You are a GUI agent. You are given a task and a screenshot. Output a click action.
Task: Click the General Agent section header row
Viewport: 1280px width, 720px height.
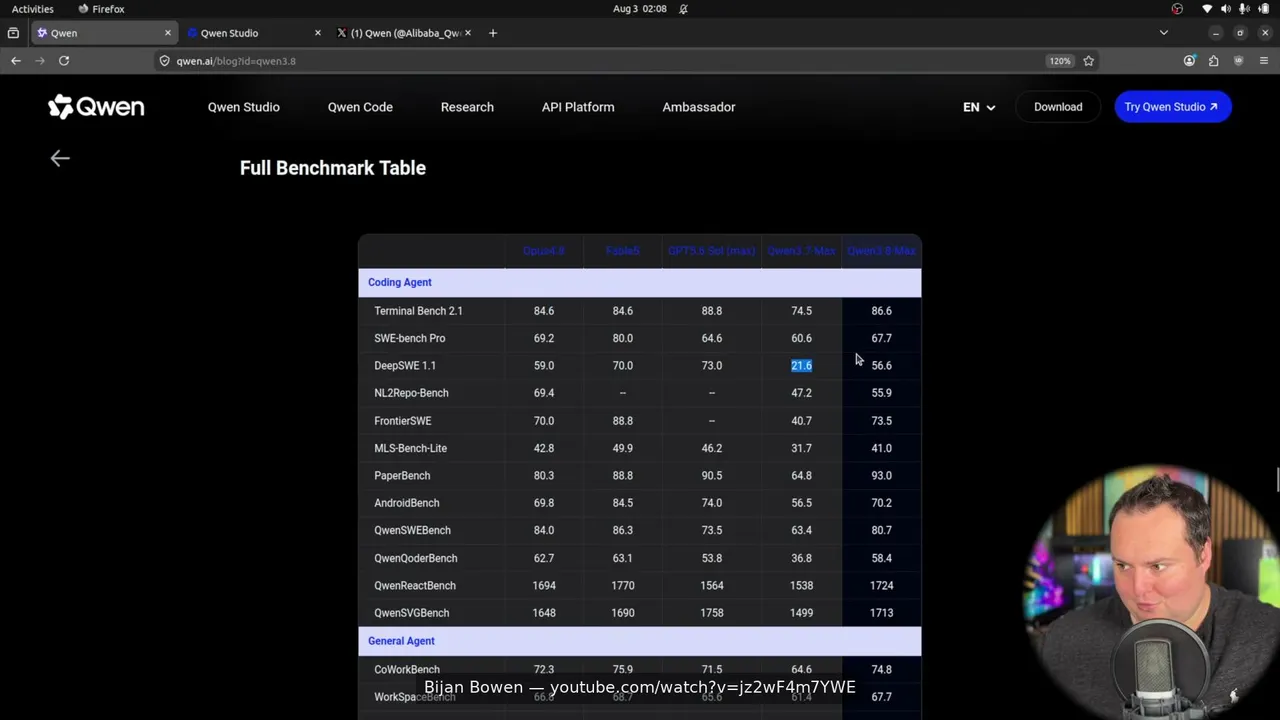pos(640,641)
